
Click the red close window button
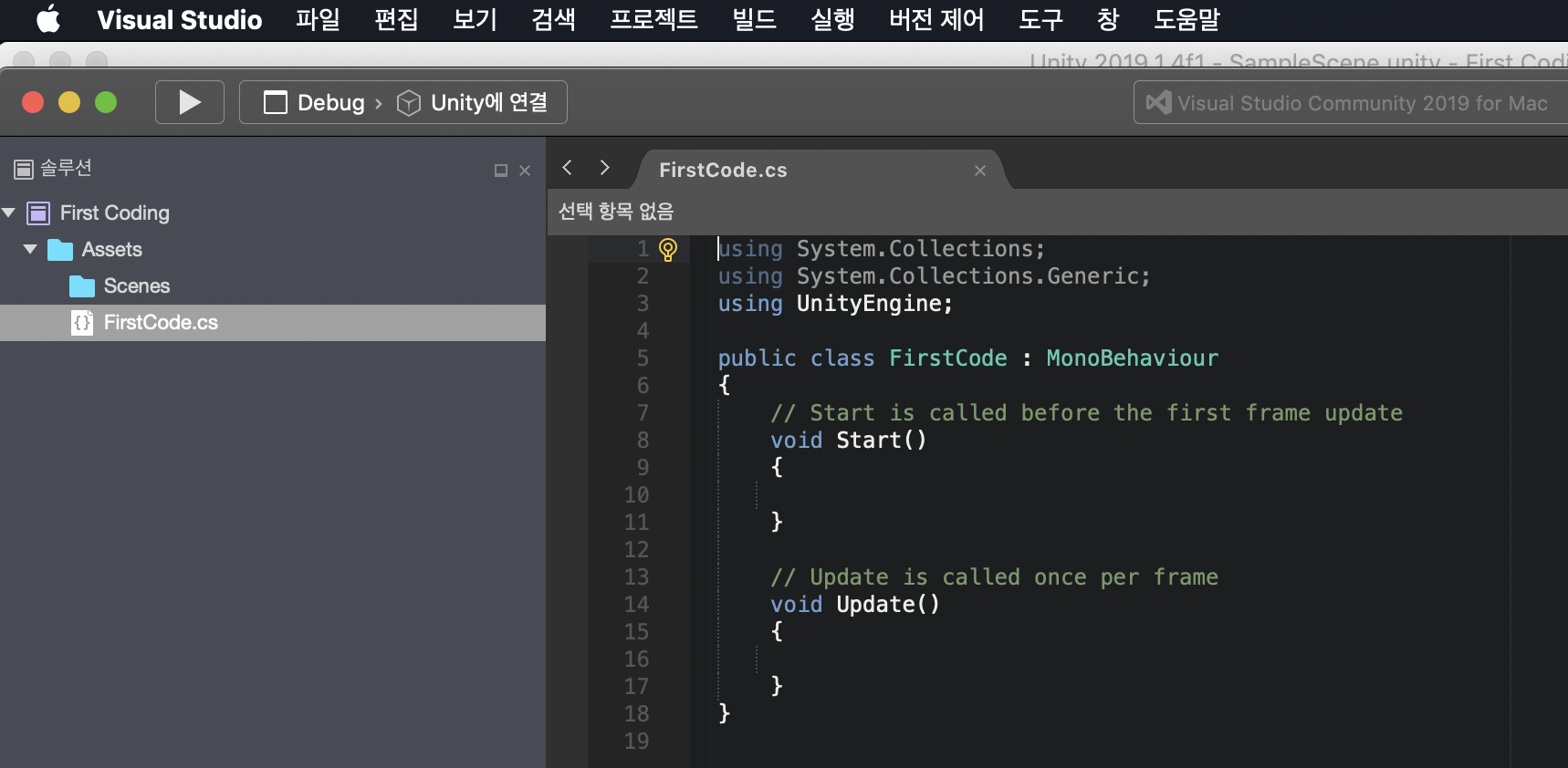[33, 102]
